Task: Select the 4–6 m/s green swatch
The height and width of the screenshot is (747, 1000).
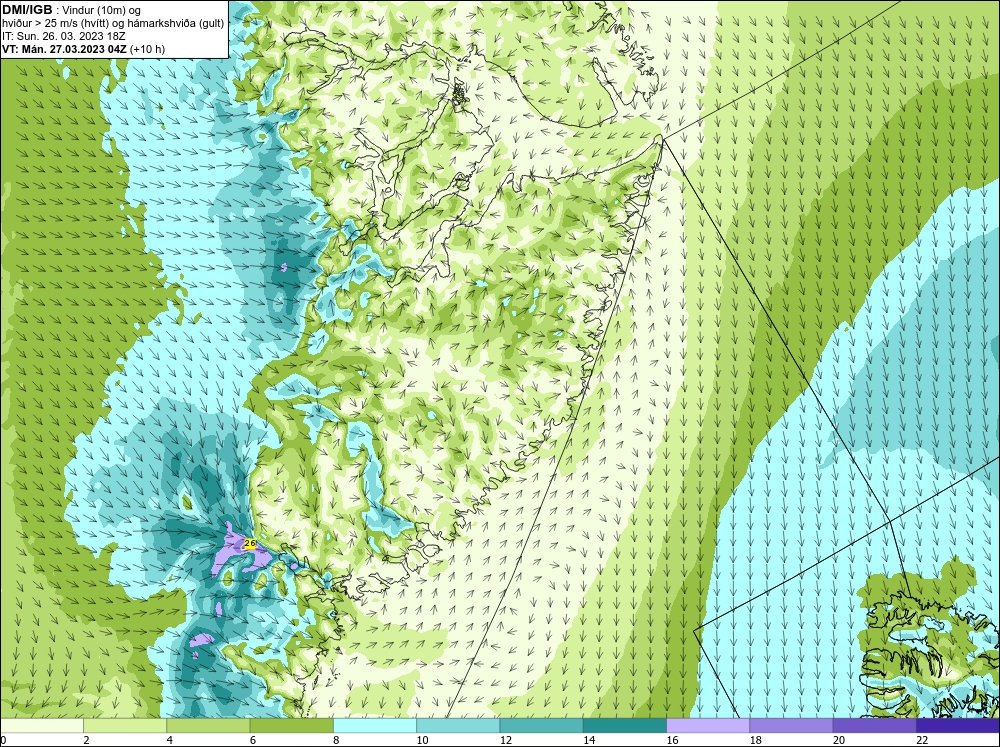Action: click(208, 726)
